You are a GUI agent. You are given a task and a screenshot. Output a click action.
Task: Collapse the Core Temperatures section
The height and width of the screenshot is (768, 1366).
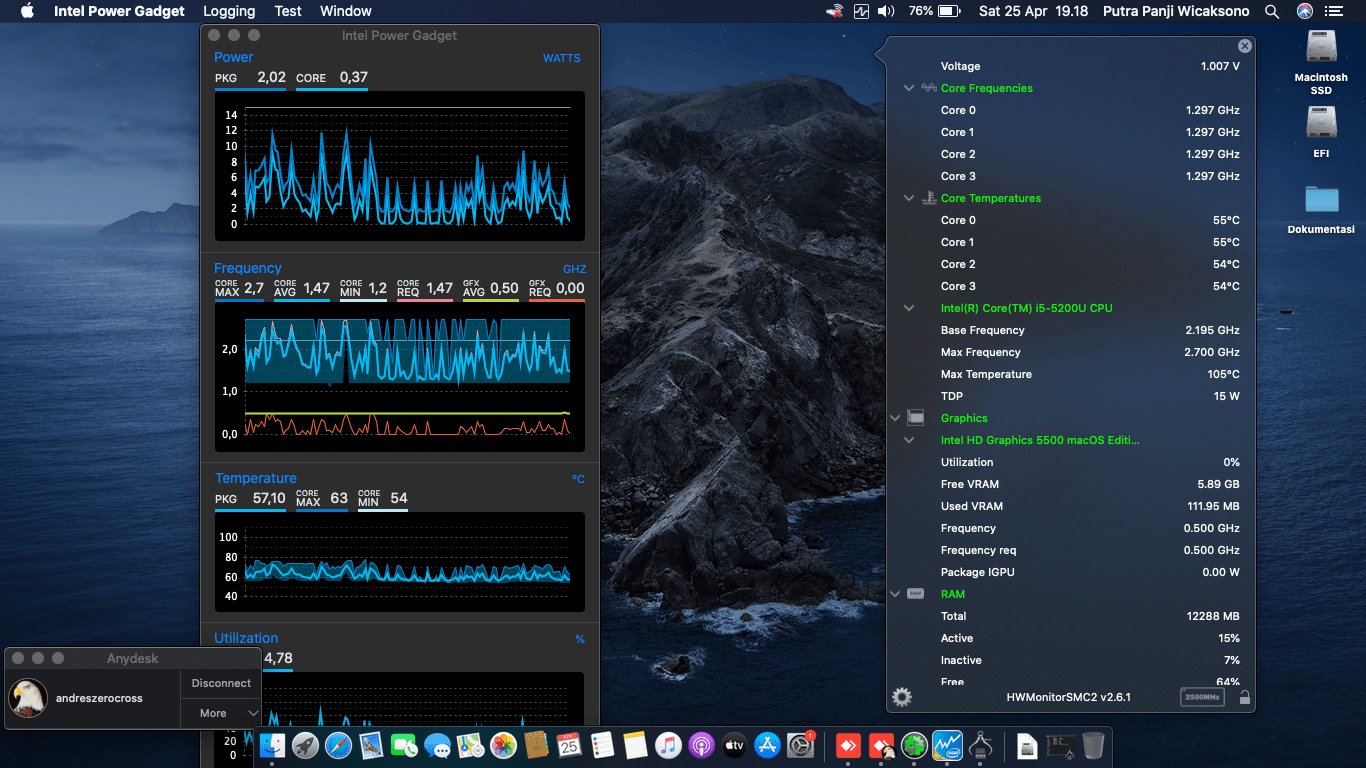pyautogui.click(x=909, y=198)
